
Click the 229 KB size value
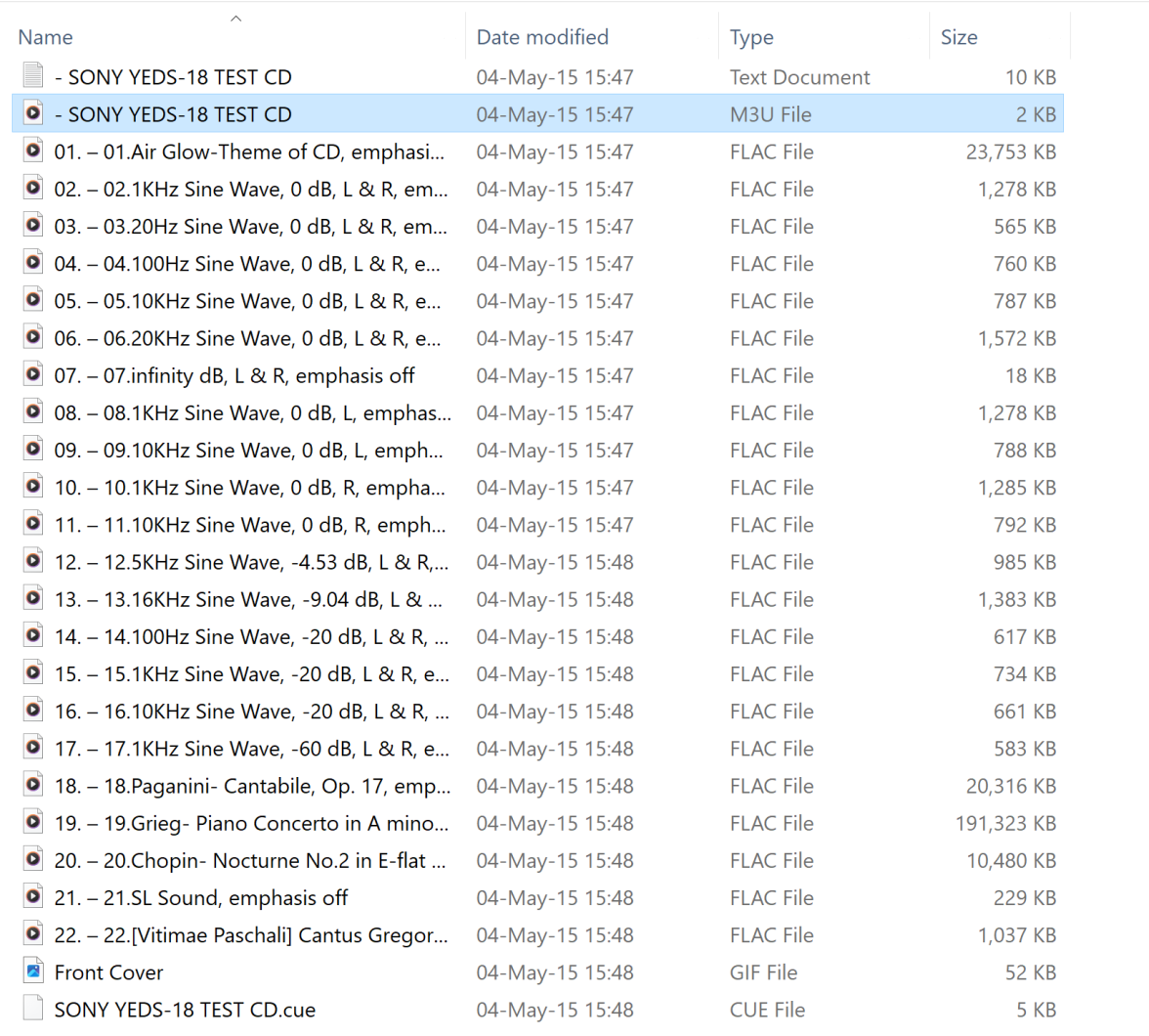[x=1025, y=898]
